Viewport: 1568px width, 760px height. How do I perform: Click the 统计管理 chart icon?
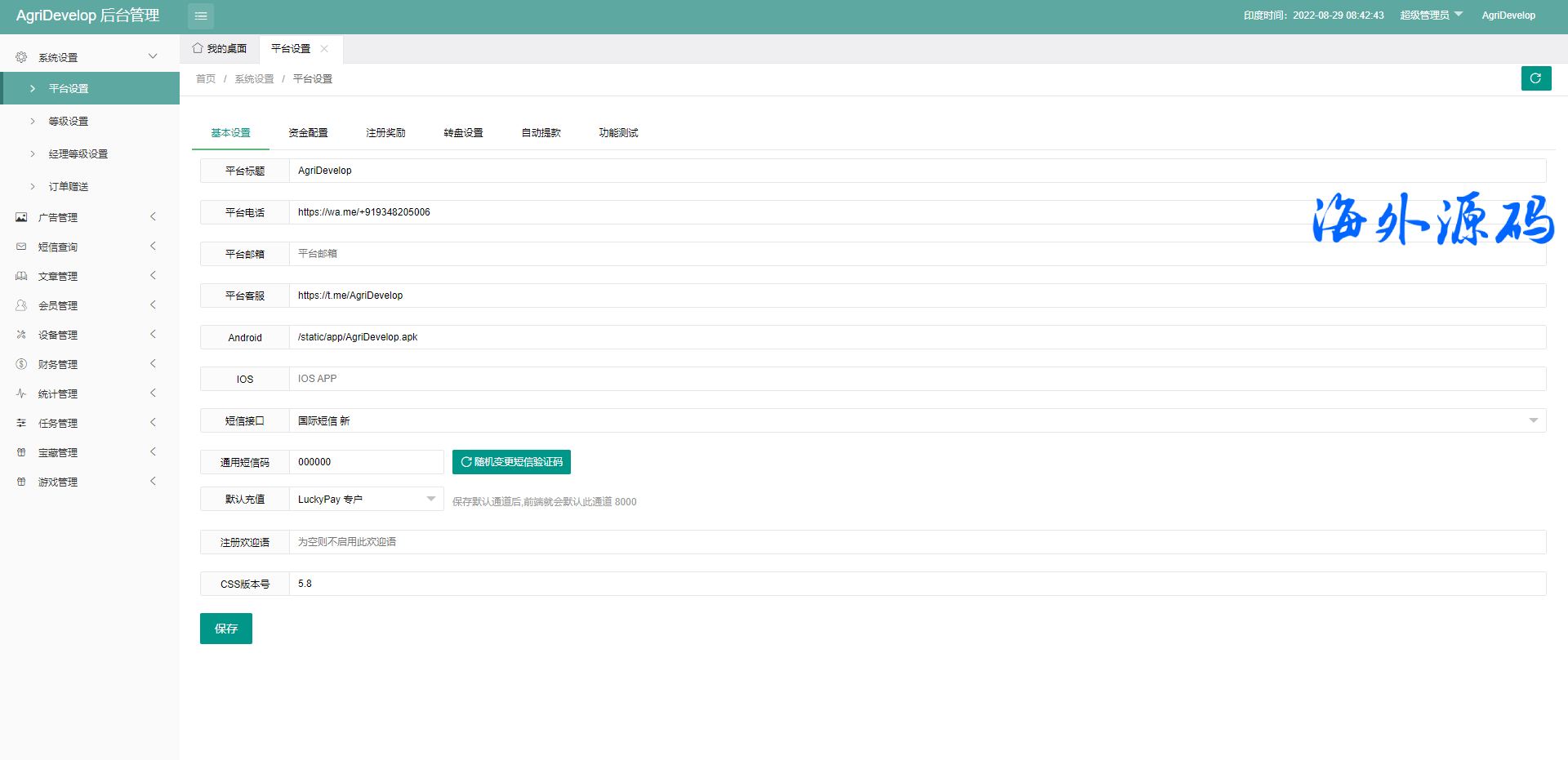21,393
